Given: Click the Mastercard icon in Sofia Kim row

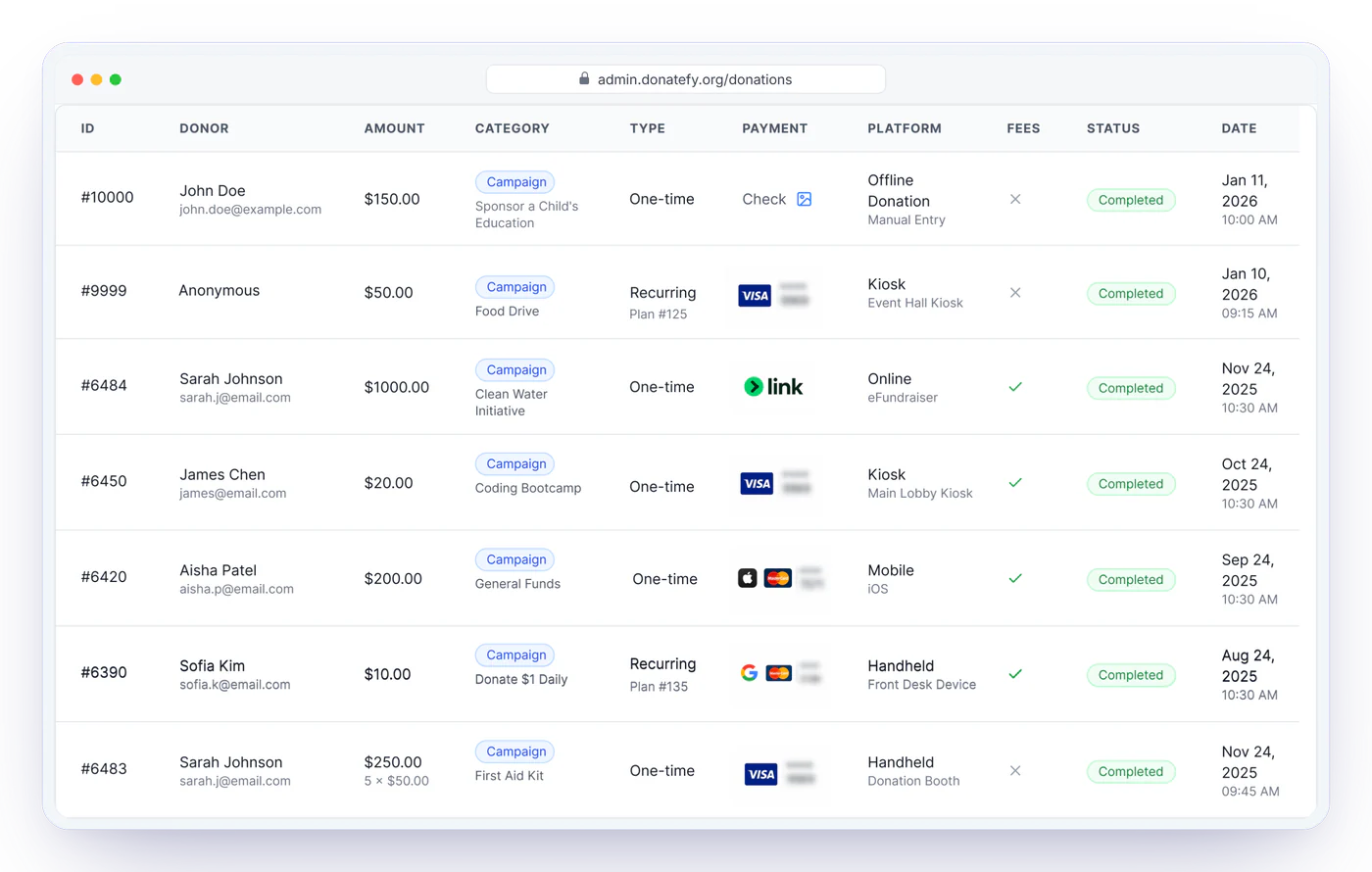Looking at the screenshot, I should tap(779, 673).
